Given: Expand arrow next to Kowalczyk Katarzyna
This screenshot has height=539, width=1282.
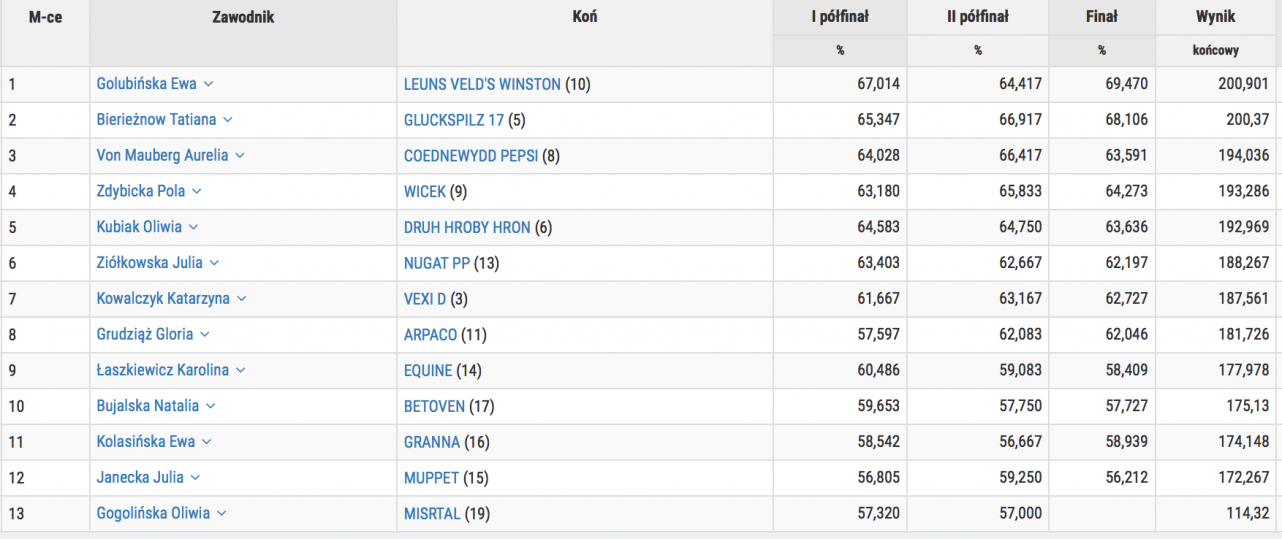Looking at the screenshot, I should click(x=242, y=299).
